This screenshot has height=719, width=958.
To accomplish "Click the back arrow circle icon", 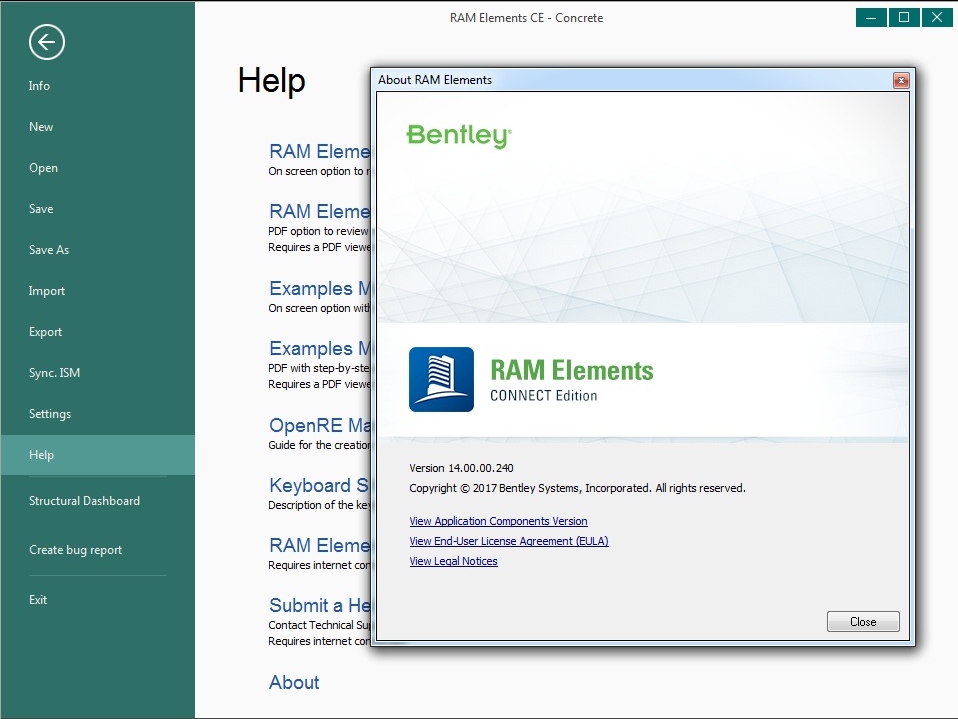I will click(46, 42).
